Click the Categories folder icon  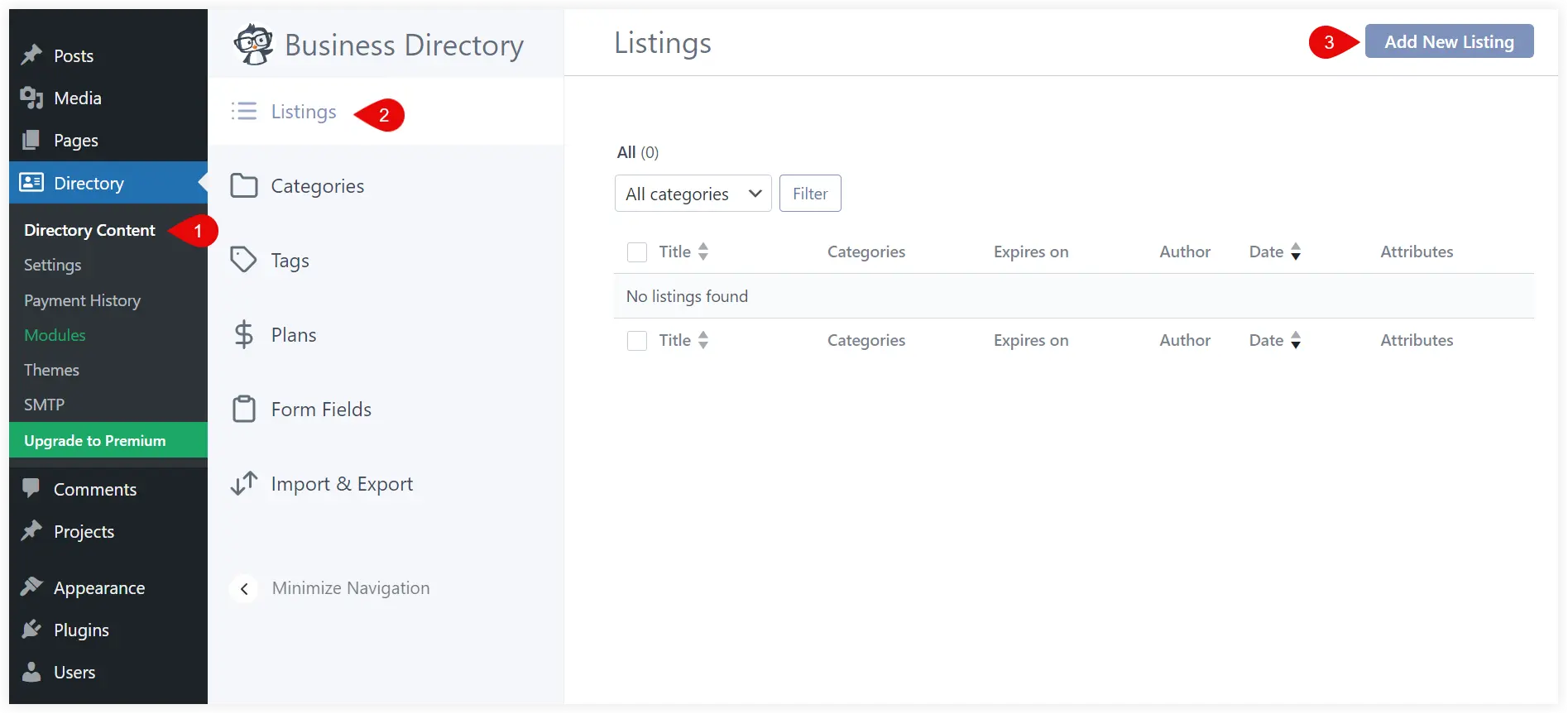244,185
